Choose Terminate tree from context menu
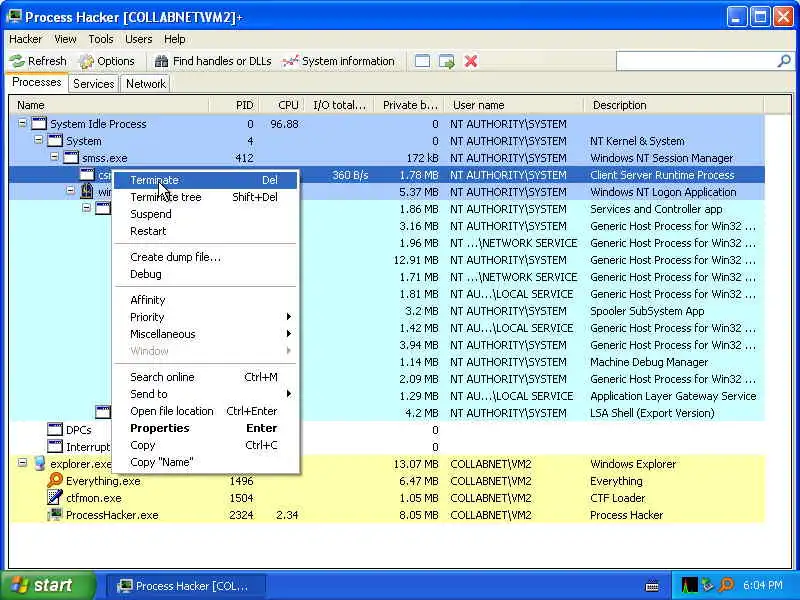 point(205,197)
